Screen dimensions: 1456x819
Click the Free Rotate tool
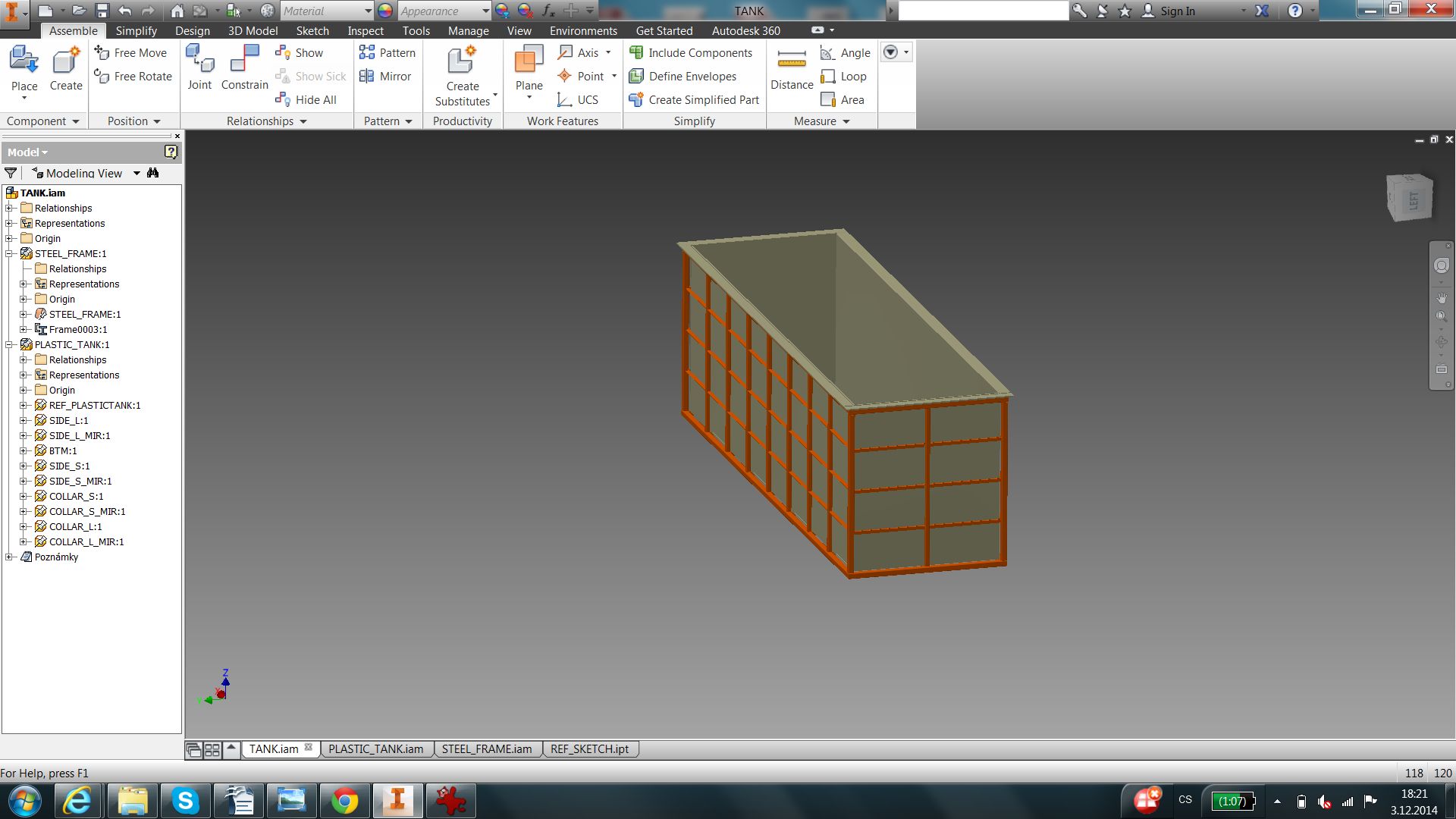coord(133,76)
